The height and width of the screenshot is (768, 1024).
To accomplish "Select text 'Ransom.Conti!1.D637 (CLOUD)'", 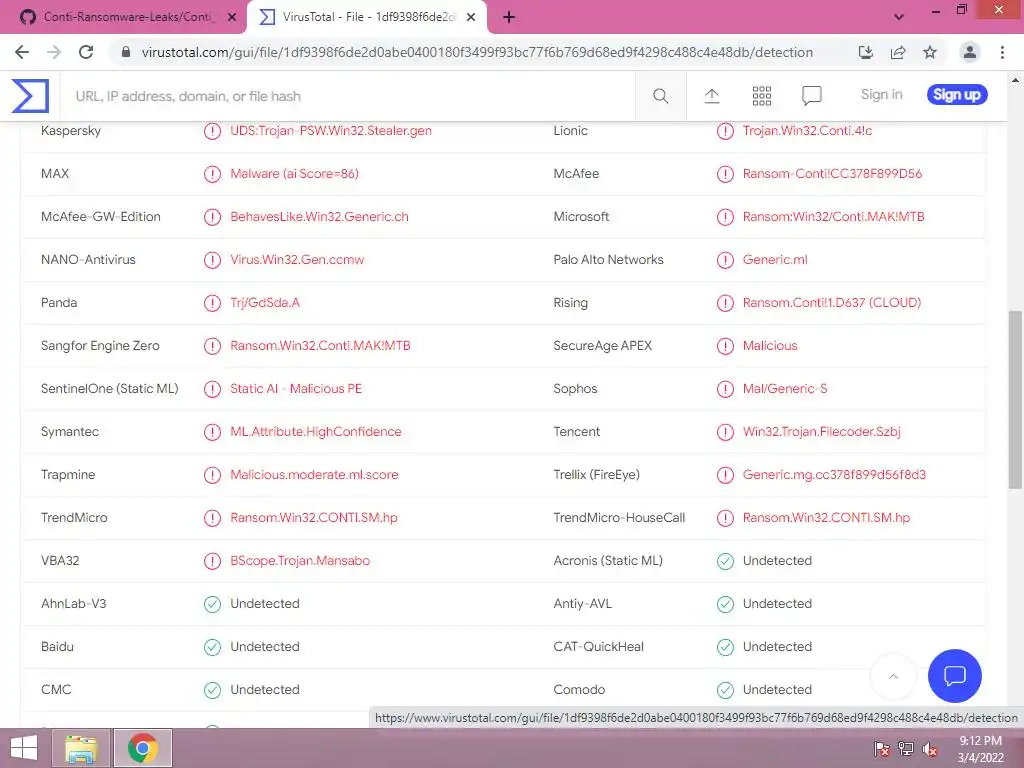I will click(x=832, y=303).
